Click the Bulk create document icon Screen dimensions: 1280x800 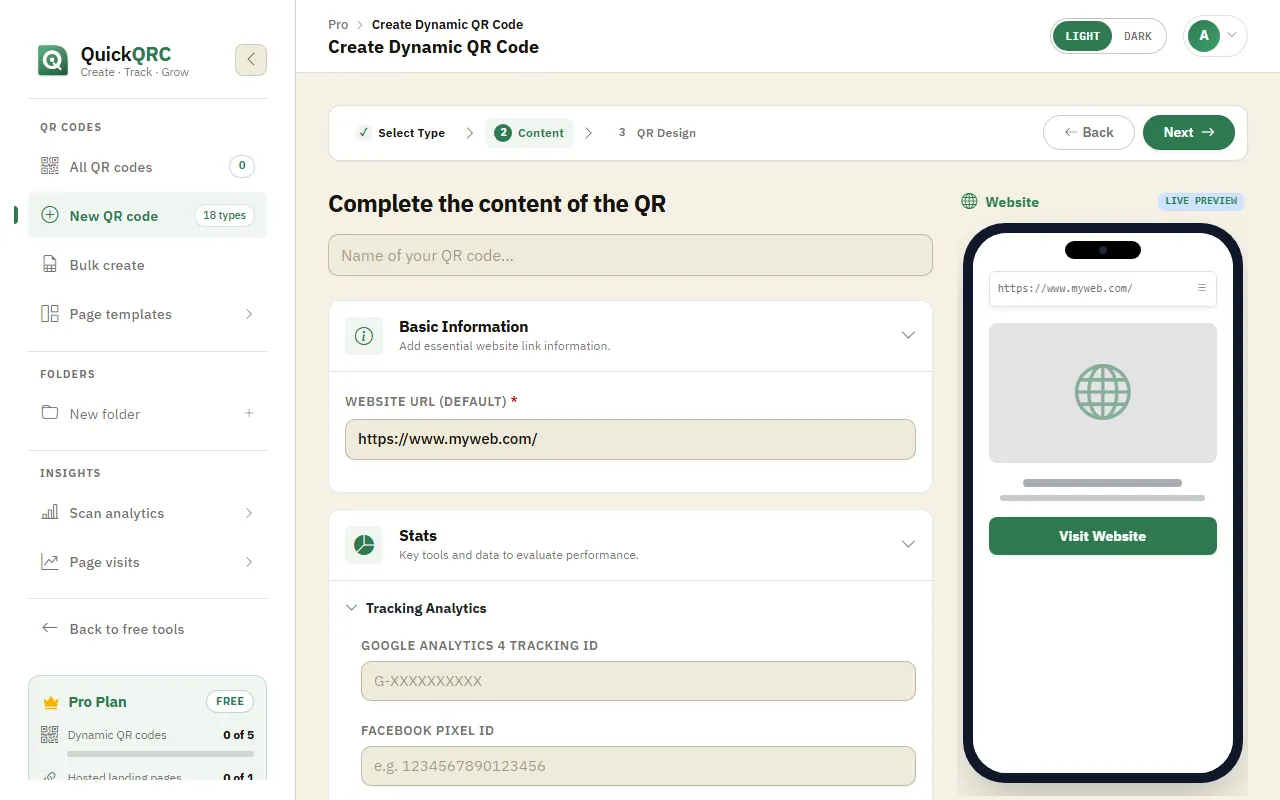(50, 265)
